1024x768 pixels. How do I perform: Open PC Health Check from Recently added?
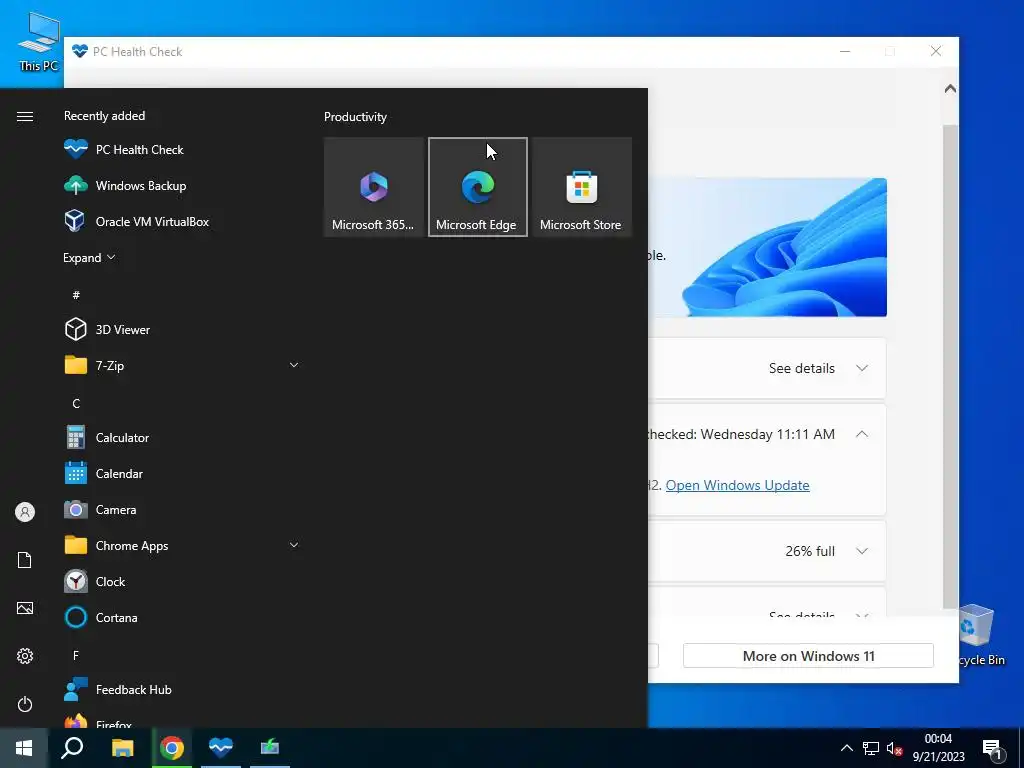tap(183, 150)
